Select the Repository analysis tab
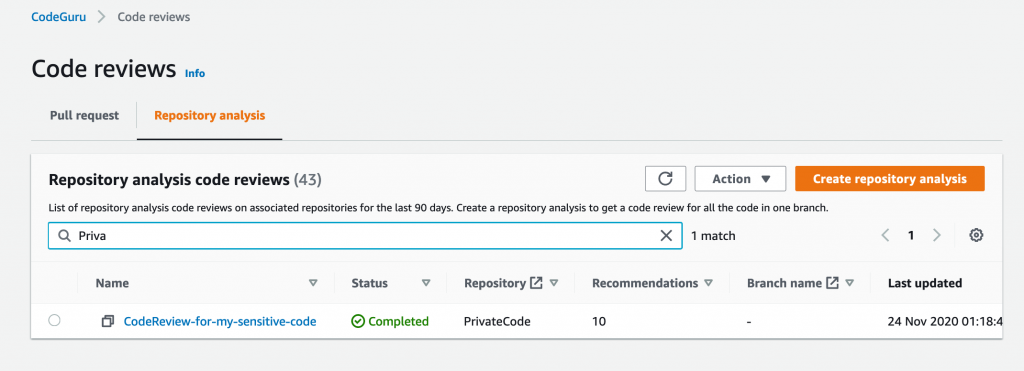The image size is (1024, 371). 210,116
